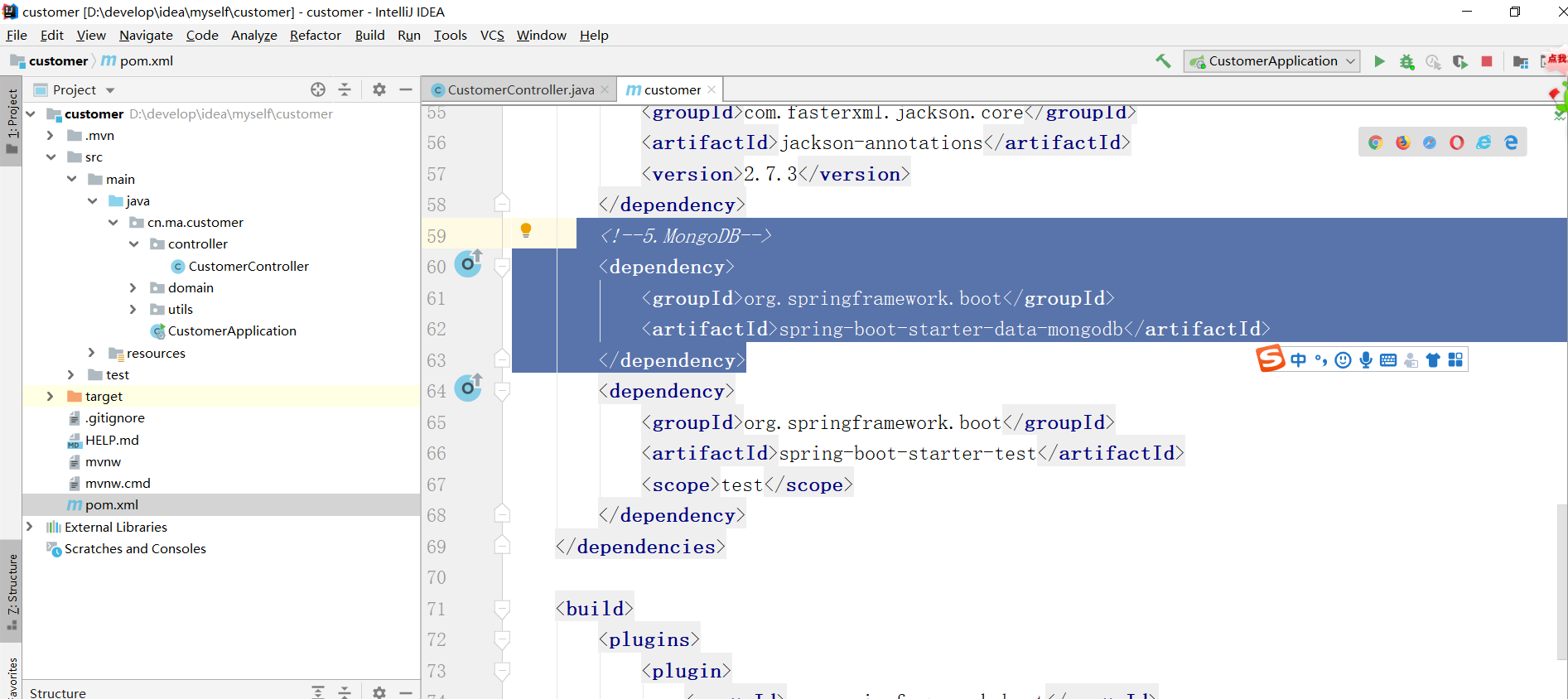Expand the utils package
This screenshot has width=1568, height=699.
[133, 309]
